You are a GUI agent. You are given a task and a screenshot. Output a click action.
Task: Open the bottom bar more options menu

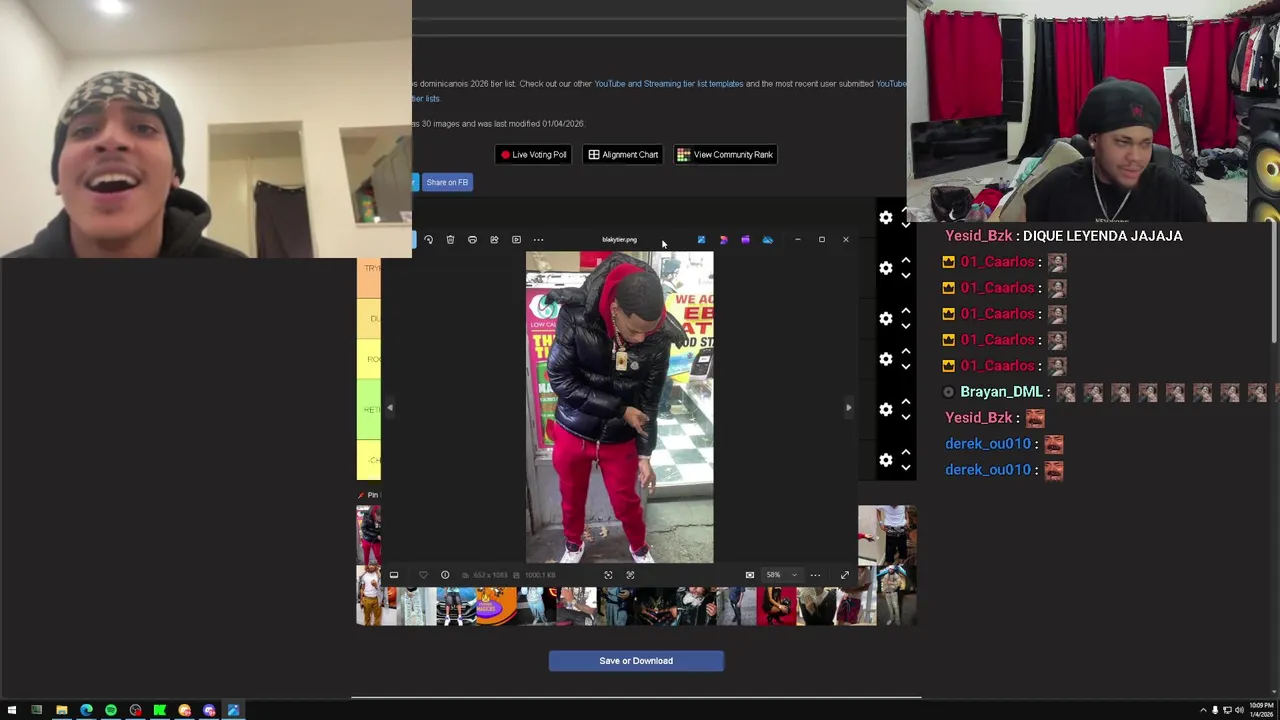pyautogui.click(x=815, y=575)
